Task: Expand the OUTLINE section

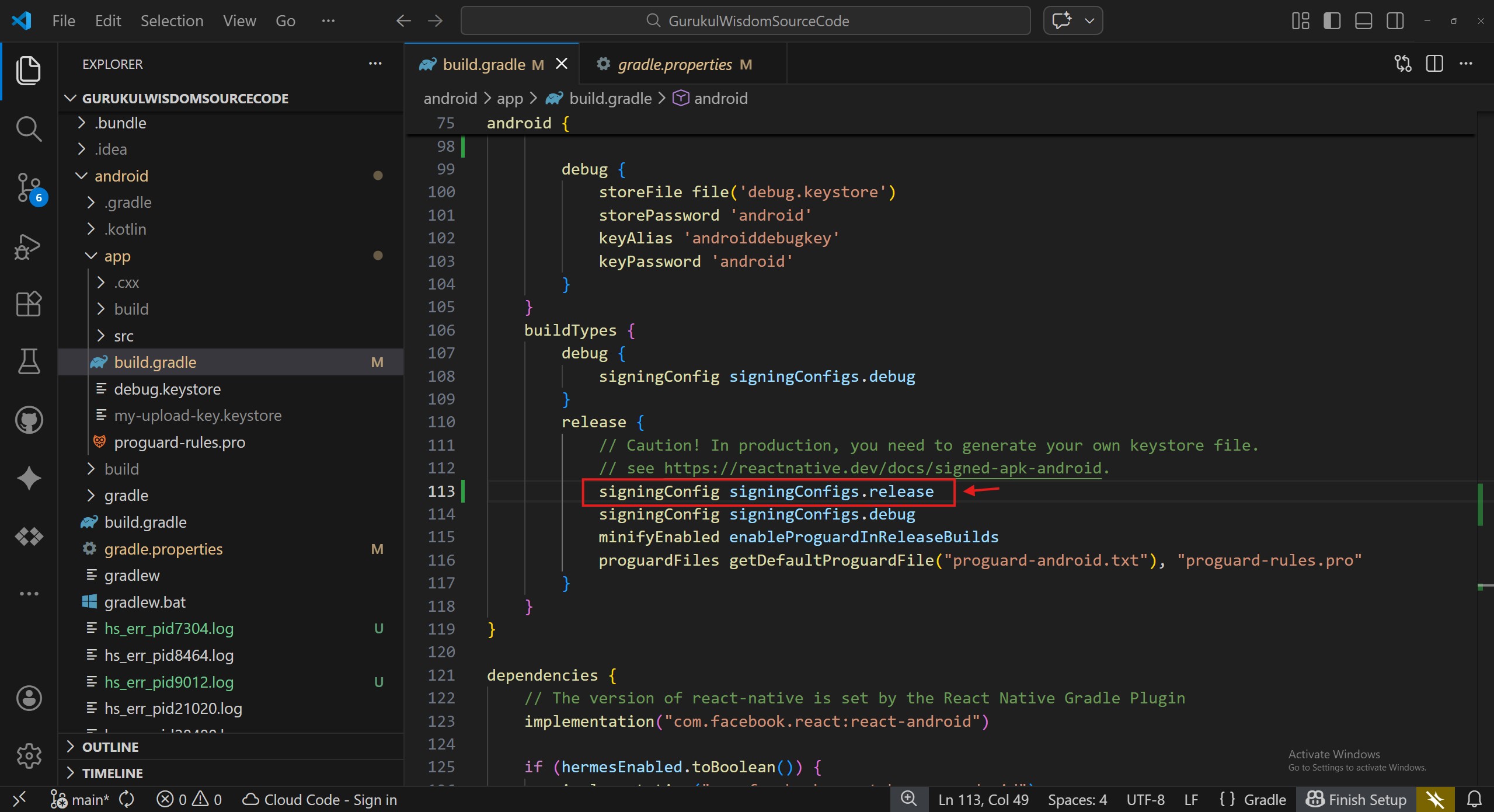Action: (110, 747)
